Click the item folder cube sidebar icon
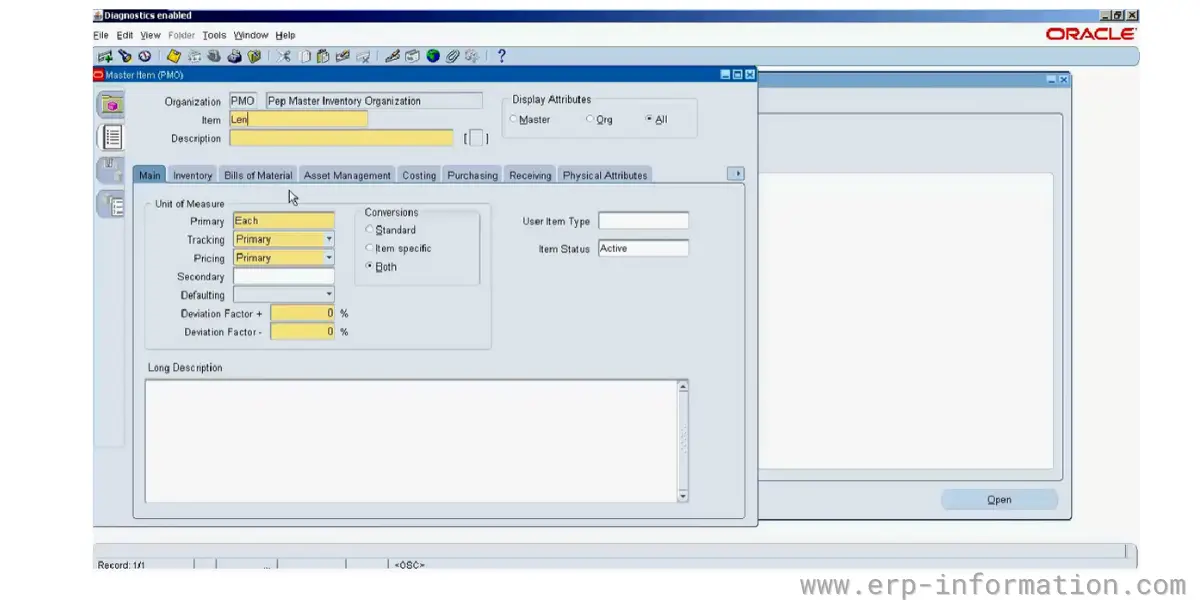 [x=111, y=103]
